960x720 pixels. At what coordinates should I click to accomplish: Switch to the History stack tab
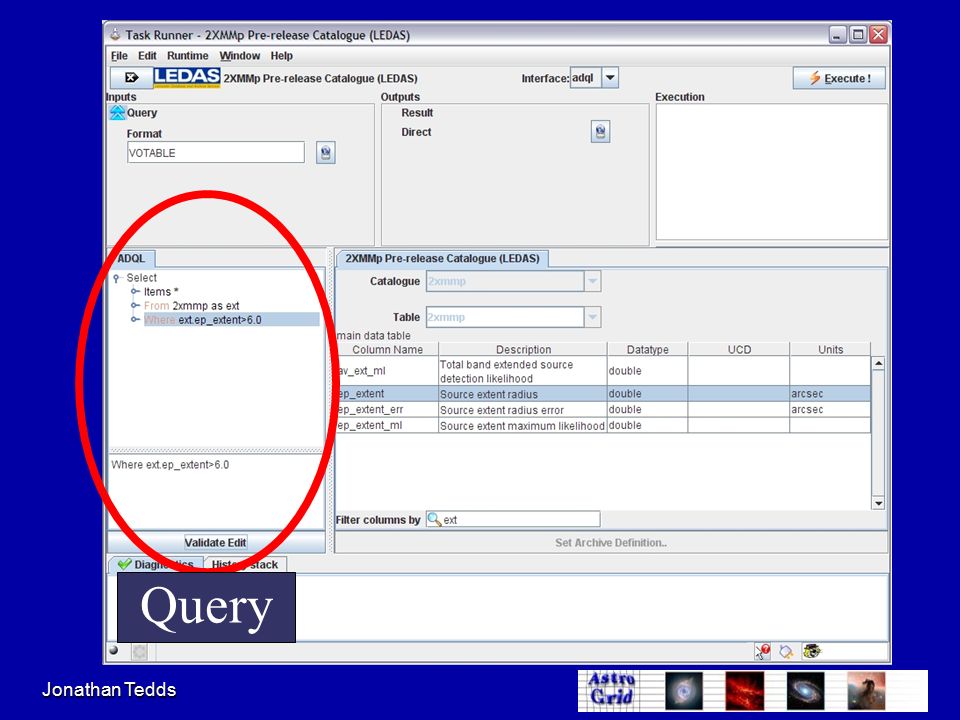tap(245, 564)
